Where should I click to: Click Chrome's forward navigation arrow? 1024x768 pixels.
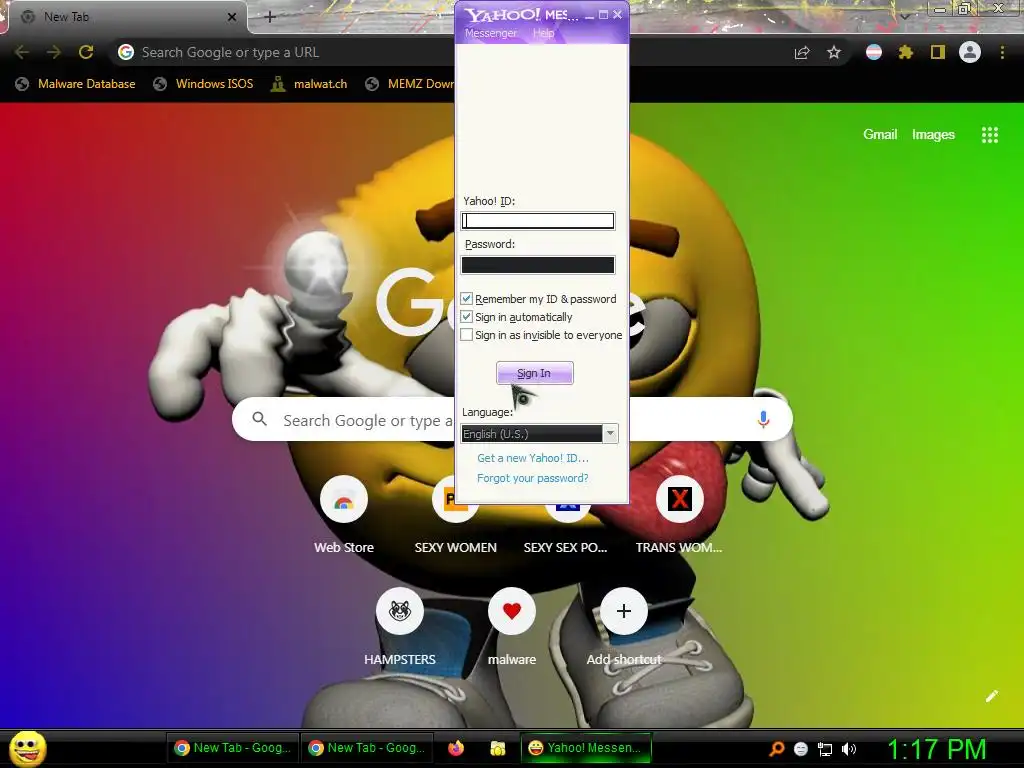click(54, 52)
